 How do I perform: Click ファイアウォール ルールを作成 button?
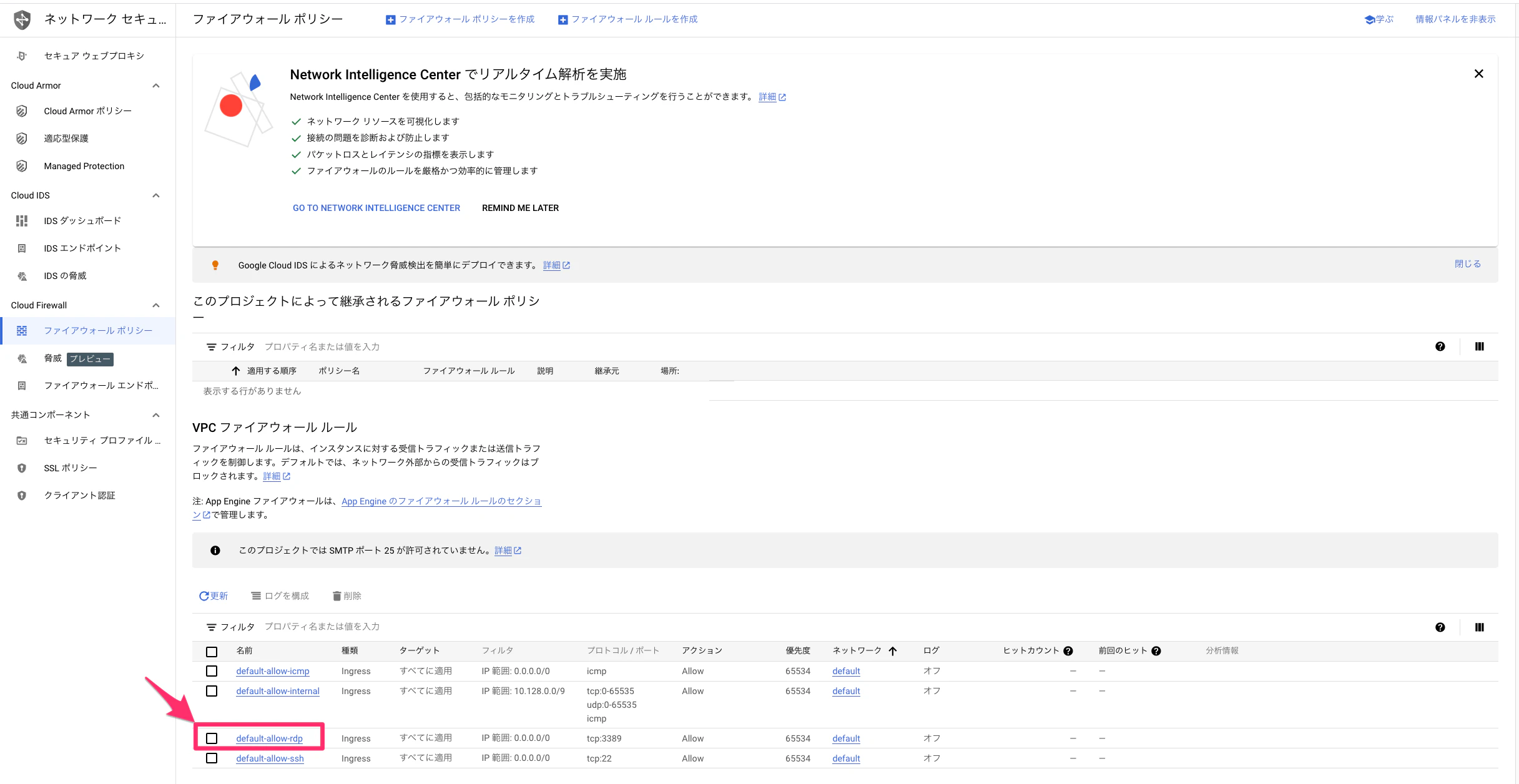pyautogui.click(x=628, y=19)
